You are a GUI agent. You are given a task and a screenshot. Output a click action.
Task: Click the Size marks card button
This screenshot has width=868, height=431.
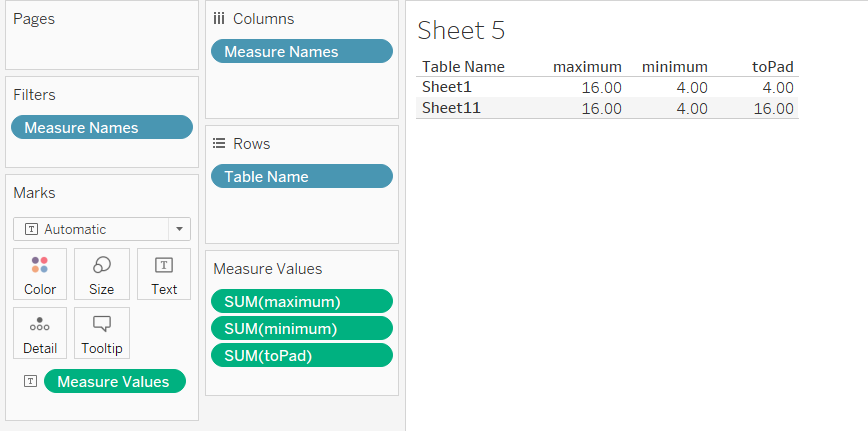coord(101,274)
